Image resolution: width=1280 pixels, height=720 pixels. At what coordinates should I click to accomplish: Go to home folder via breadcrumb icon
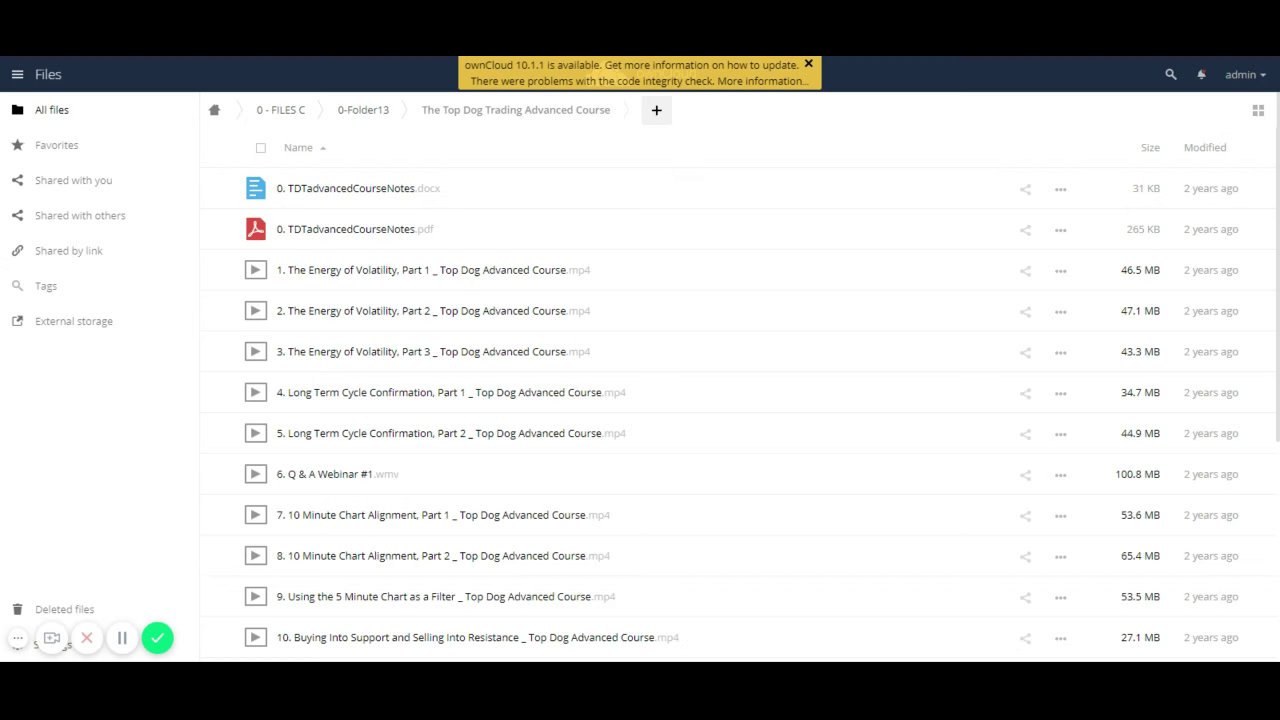[x=214, y=110]
